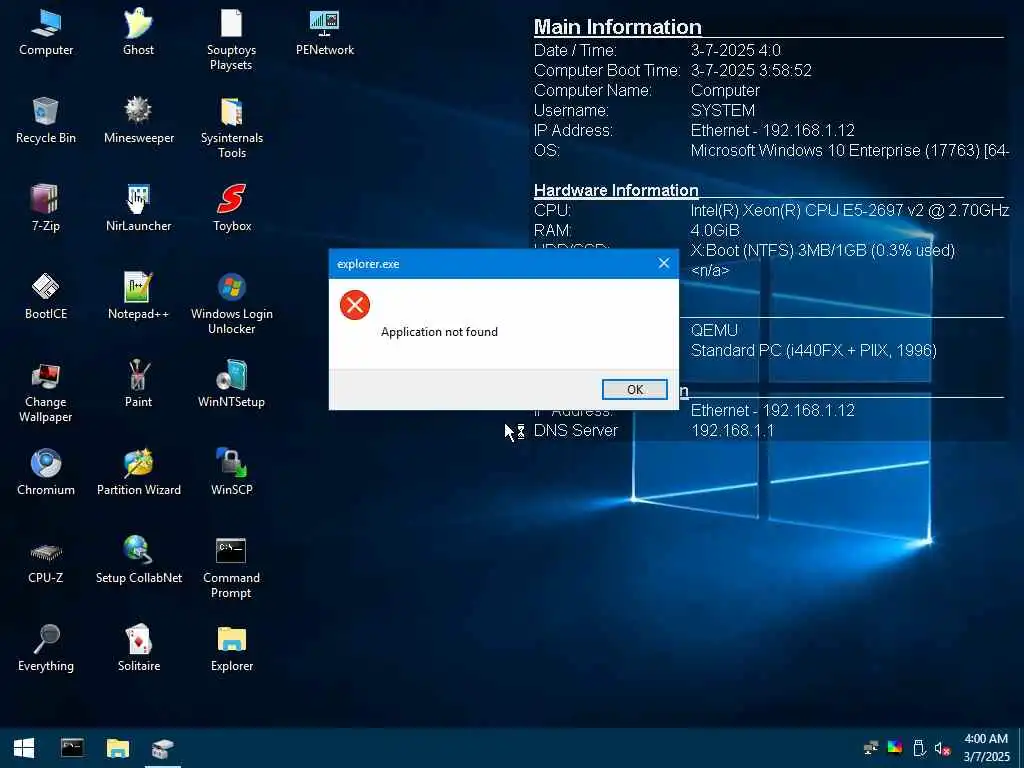Launch the Solitaire desktop shortcut
The width and height of the screenshot is (1024, 768).
[x=138, y=648]
